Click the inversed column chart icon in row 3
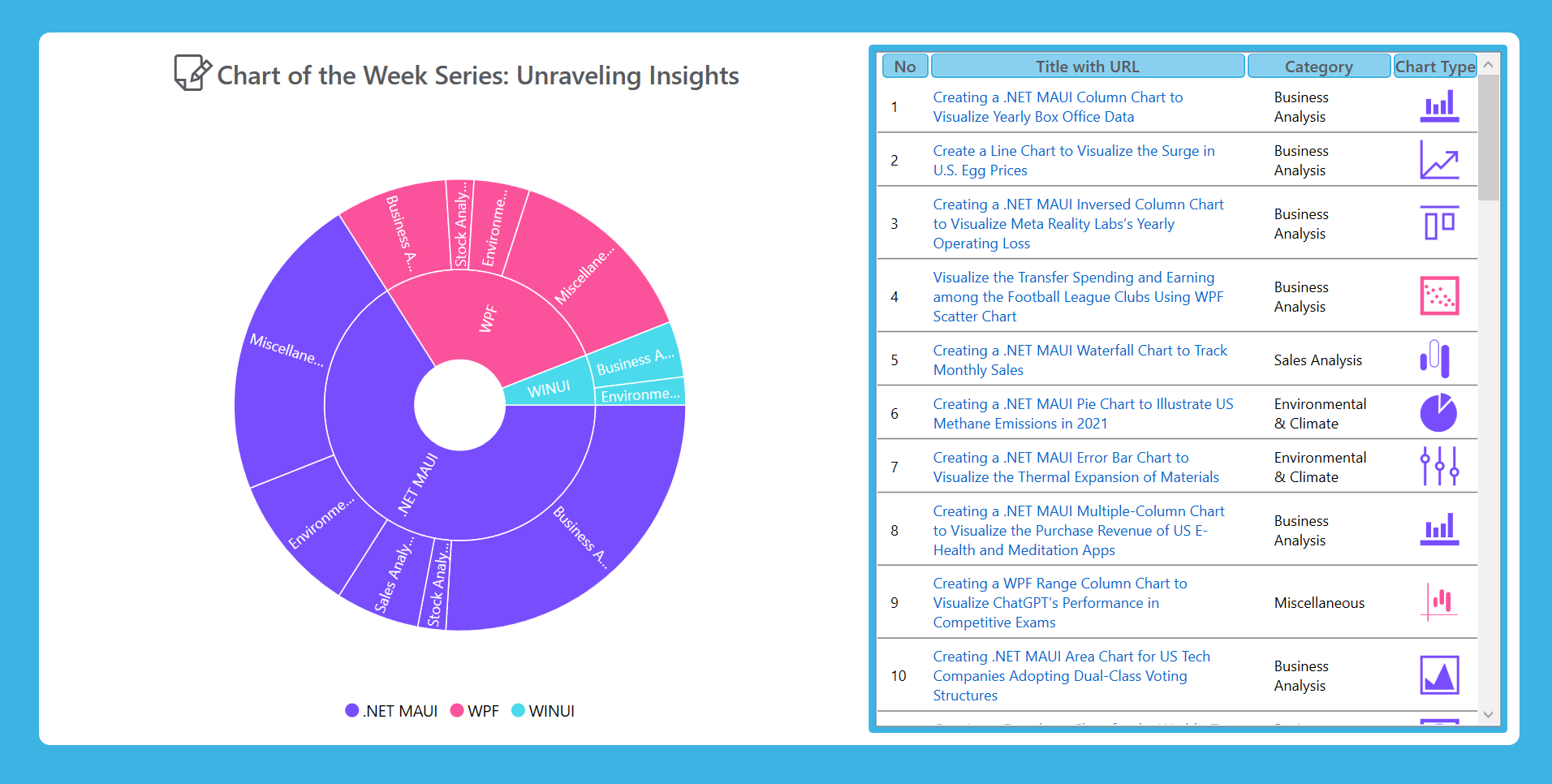This screenshot has width=1552, height=784. point(1438,223)
